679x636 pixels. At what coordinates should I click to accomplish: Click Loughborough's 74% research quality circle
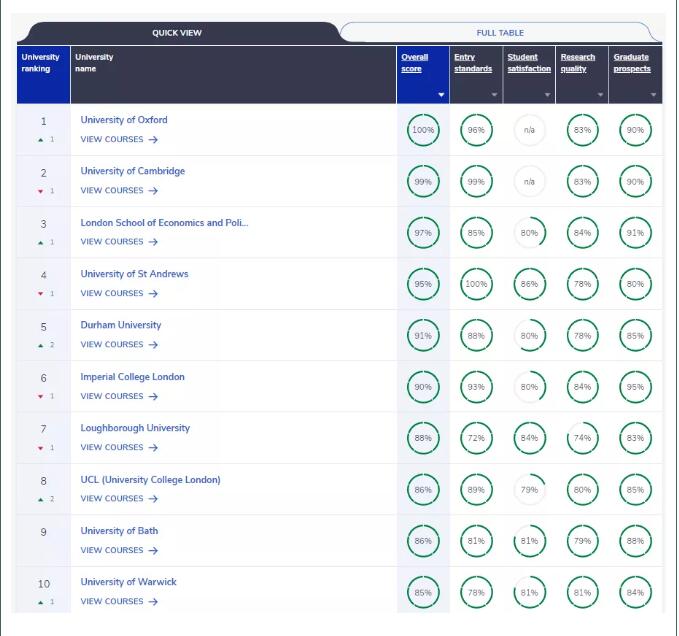[x=582, y=438]
